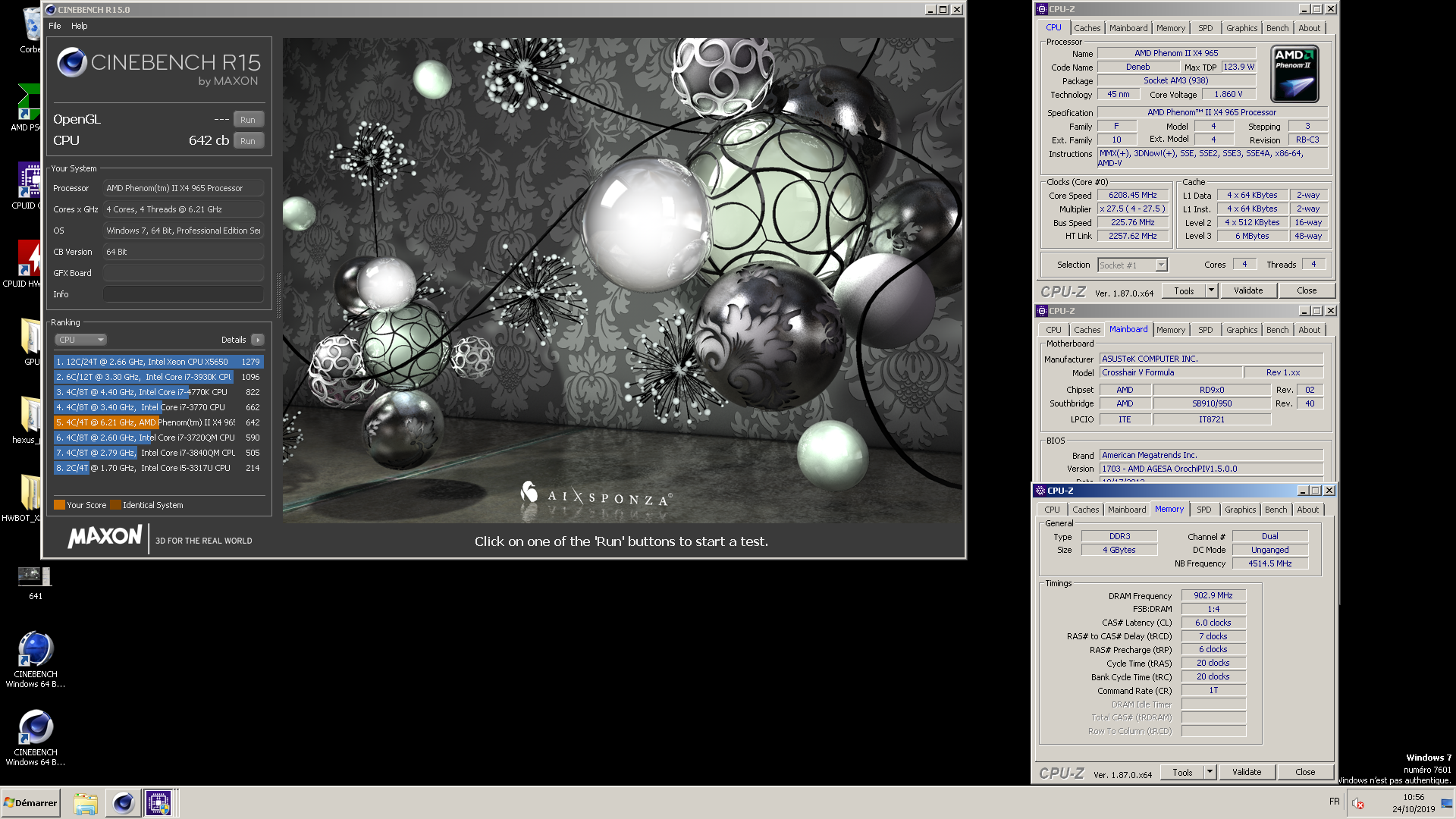The height and width of the screenshot is (819, 1456).
Task: Open the upper CINEBENCH Windows 64 Bit desktop icon
Action: tap(35, 649)
